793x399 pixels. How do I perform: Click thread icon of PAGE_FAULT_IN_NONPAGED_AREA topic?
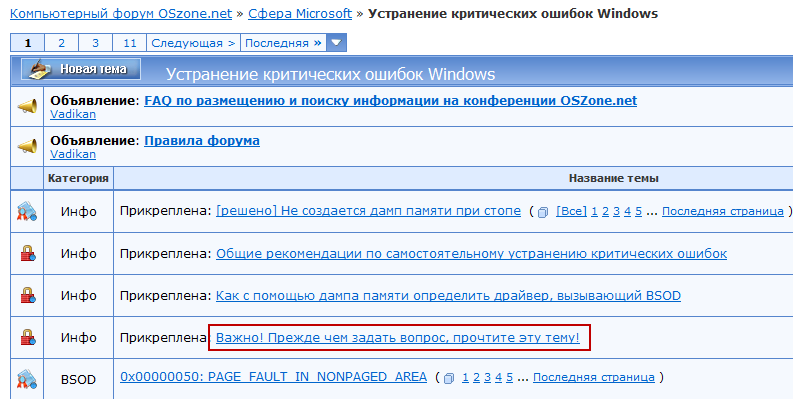coord(27,379)
